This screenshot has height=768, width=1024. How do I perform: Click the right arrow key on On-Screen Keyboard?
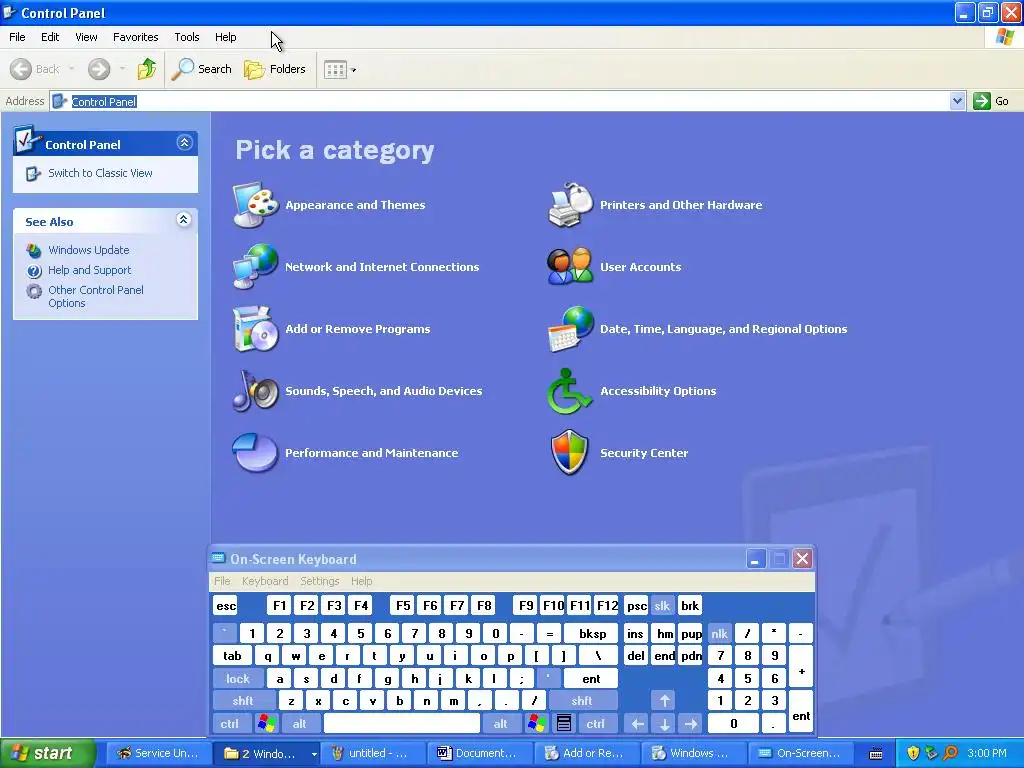tap(691, 723)
